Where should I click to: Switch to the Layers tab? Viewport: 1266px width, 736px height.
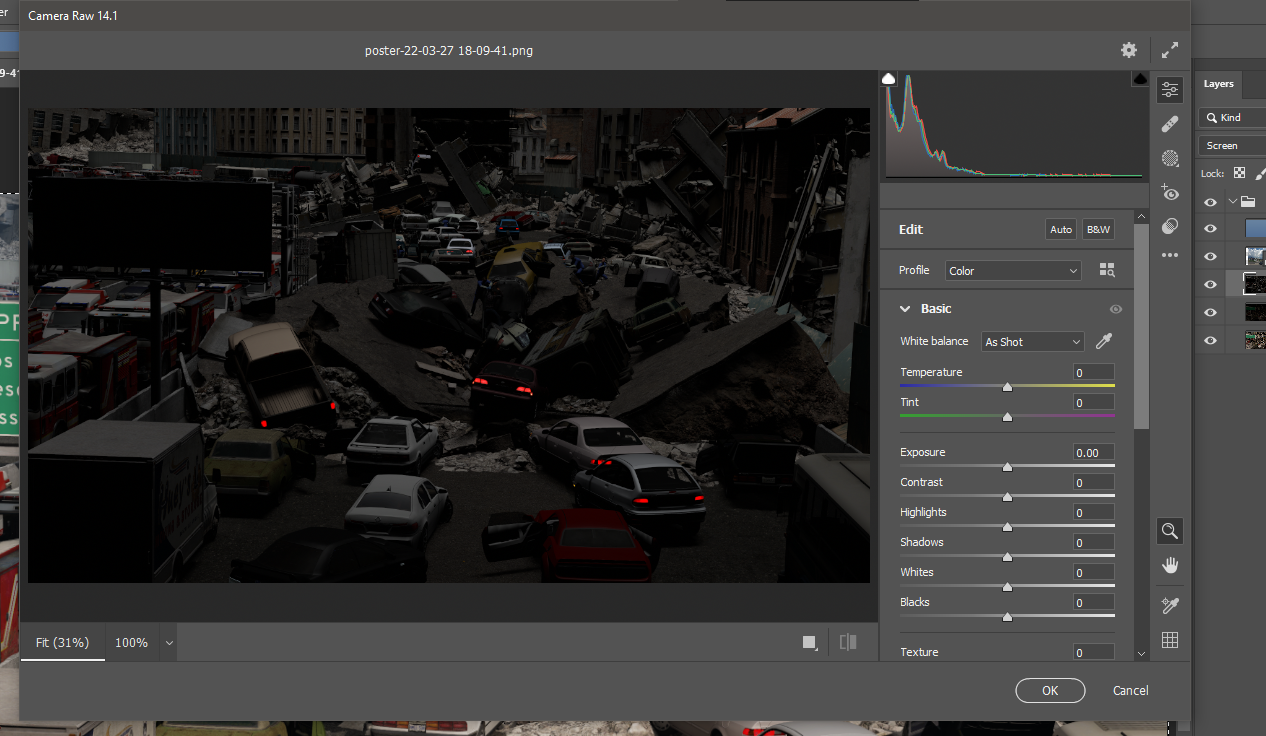click(1218, 84)
